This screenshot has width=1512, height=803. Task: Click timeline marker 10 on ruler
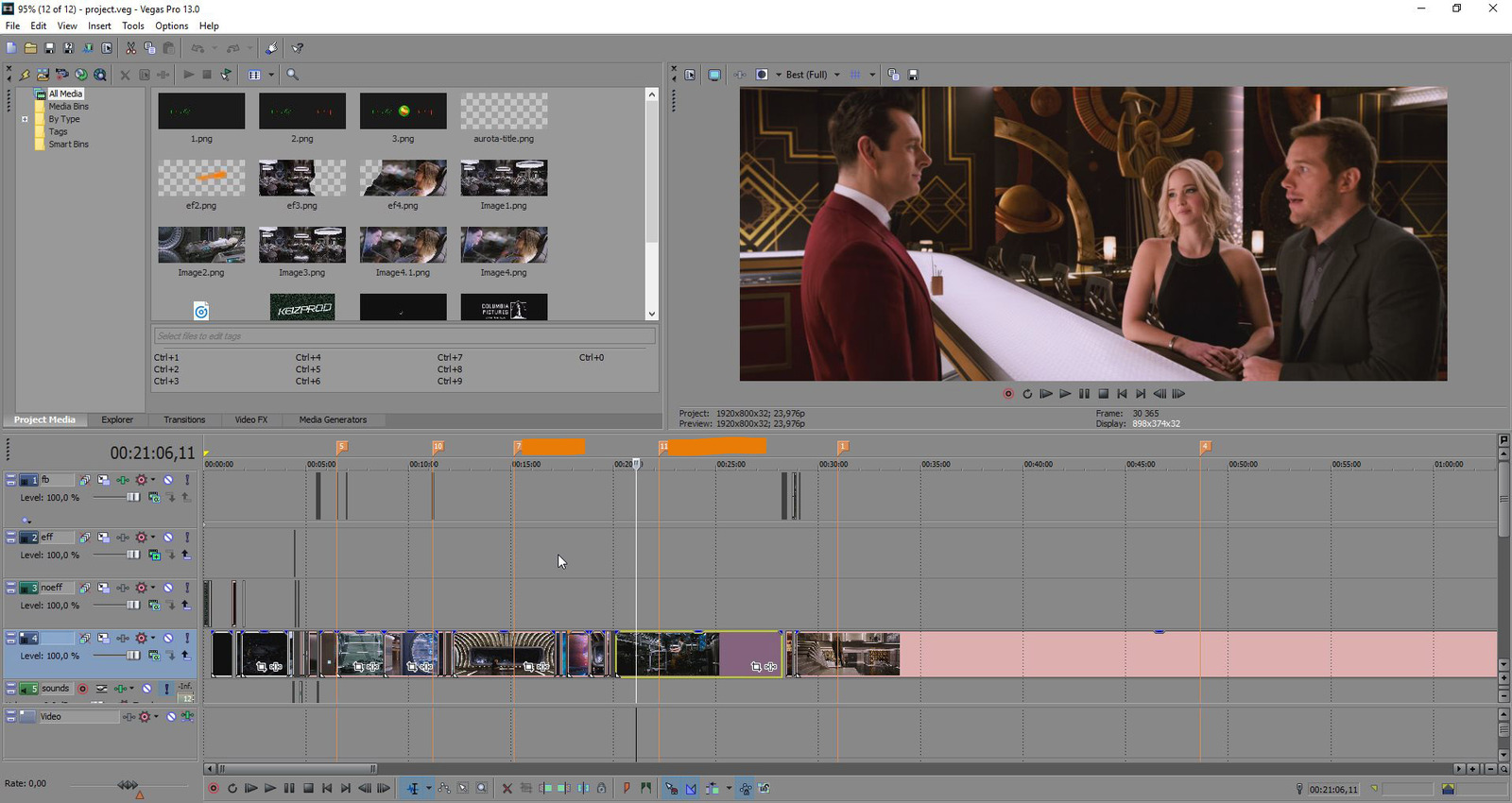438,446
